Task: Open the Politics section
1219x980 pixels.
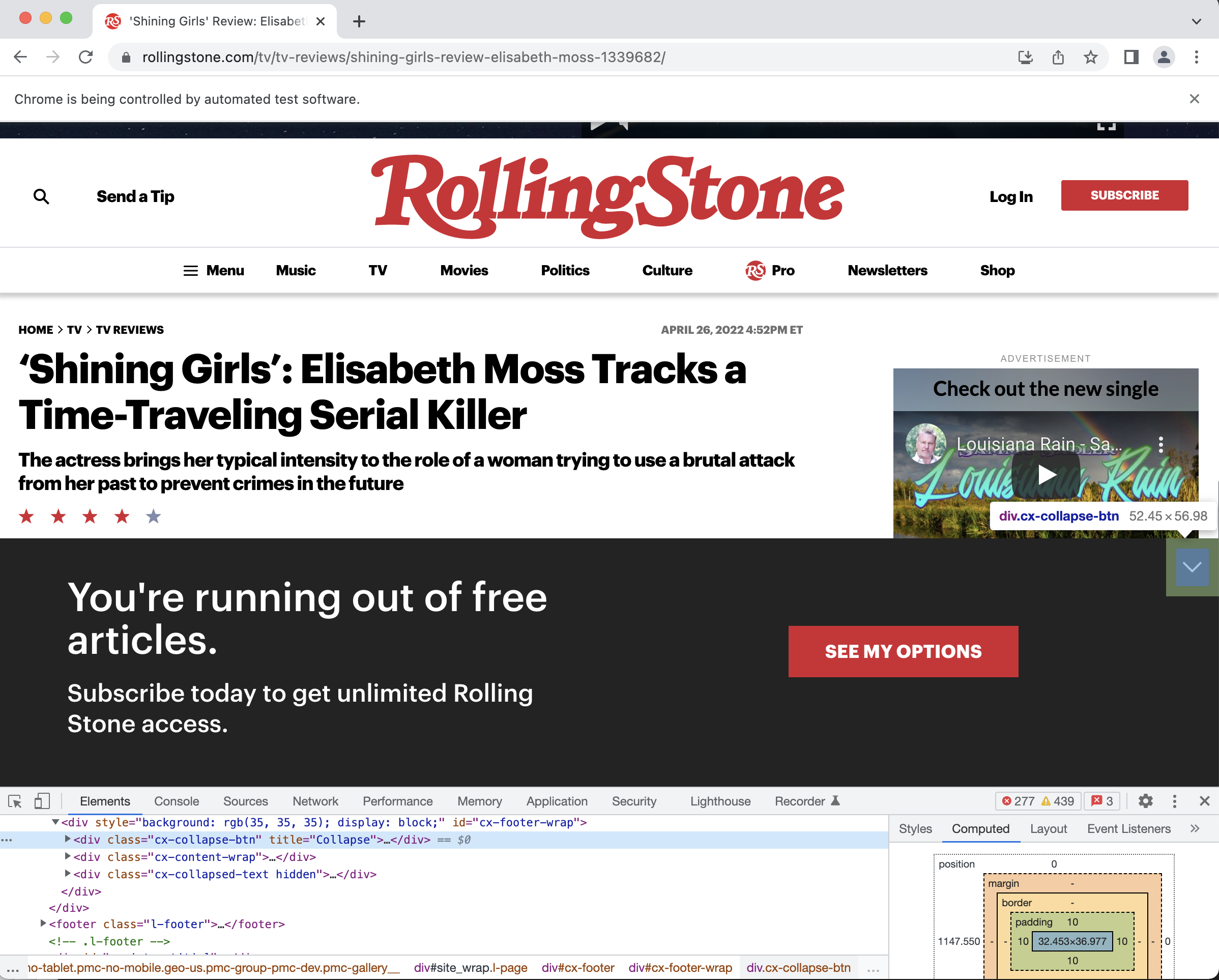Action: point(565,270)
